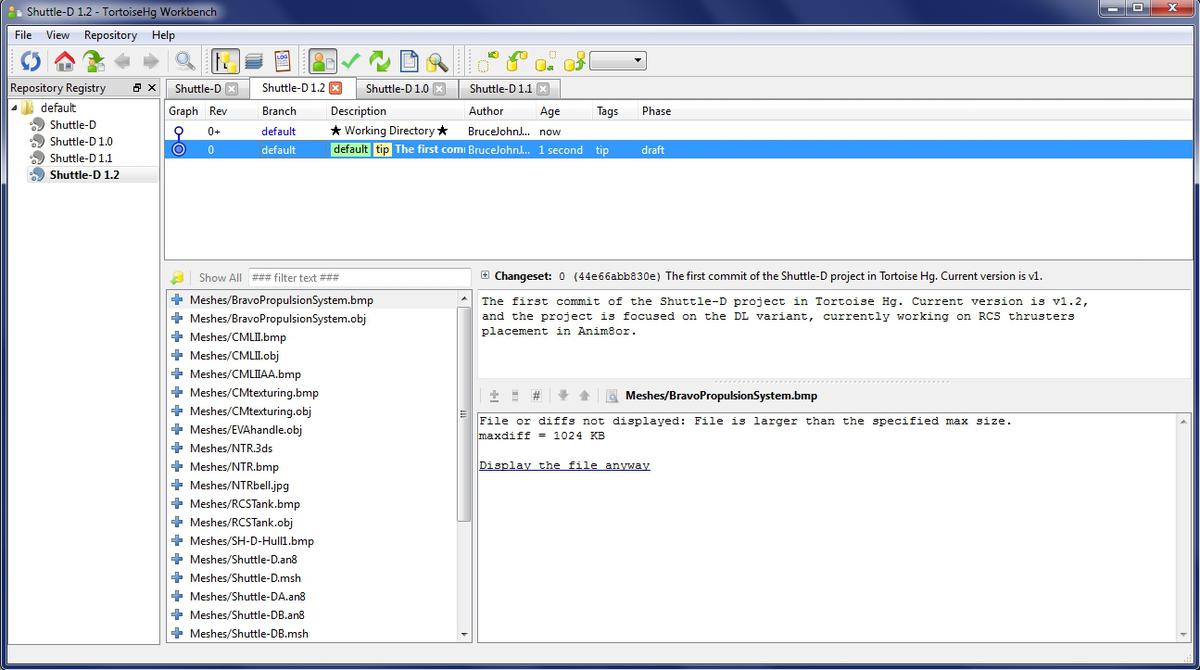
Task: Close the Shuttle-D 1.0 tab
Action: pyautogui.click(x=439, y=89)
